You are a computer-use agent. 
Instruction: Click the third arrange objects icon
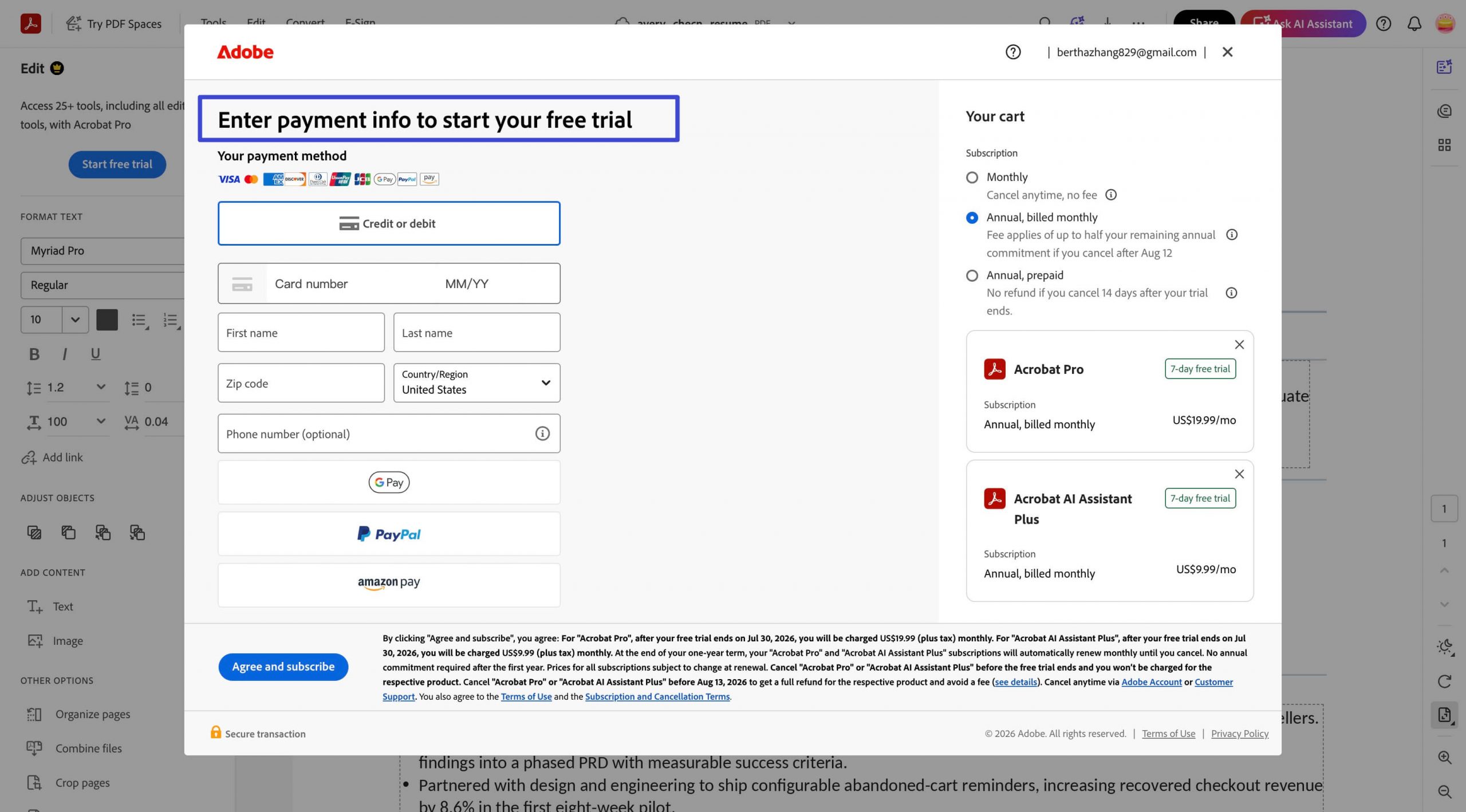coord(103,533)
